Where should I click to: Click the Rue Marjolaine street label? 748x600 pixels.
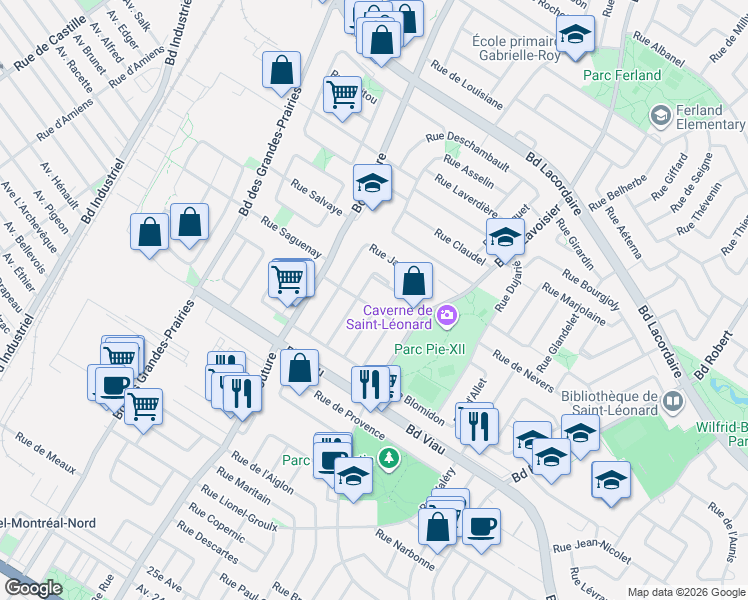574,304
